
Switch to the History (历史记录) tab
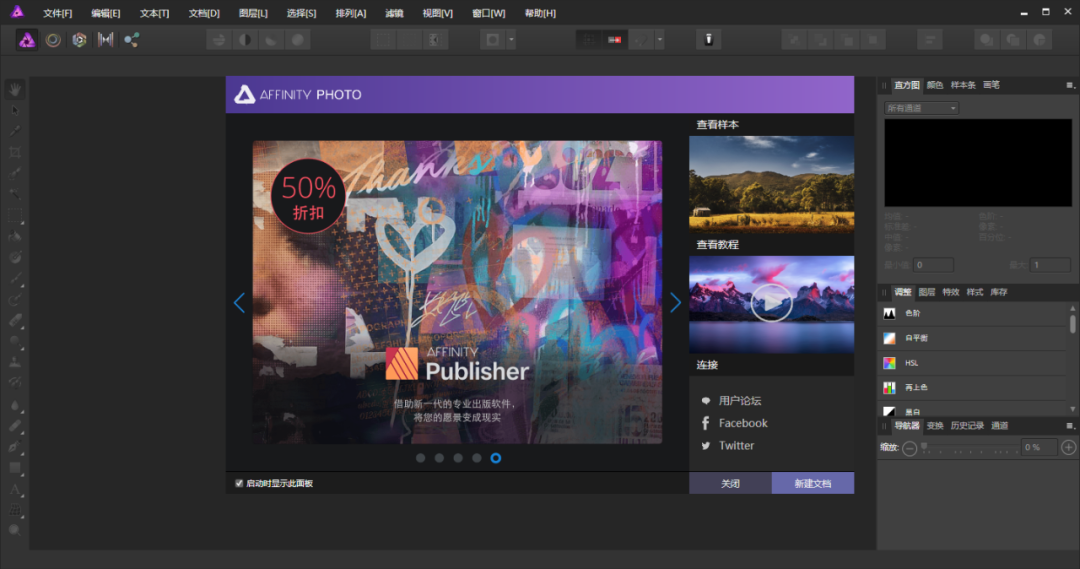point(967,426)
